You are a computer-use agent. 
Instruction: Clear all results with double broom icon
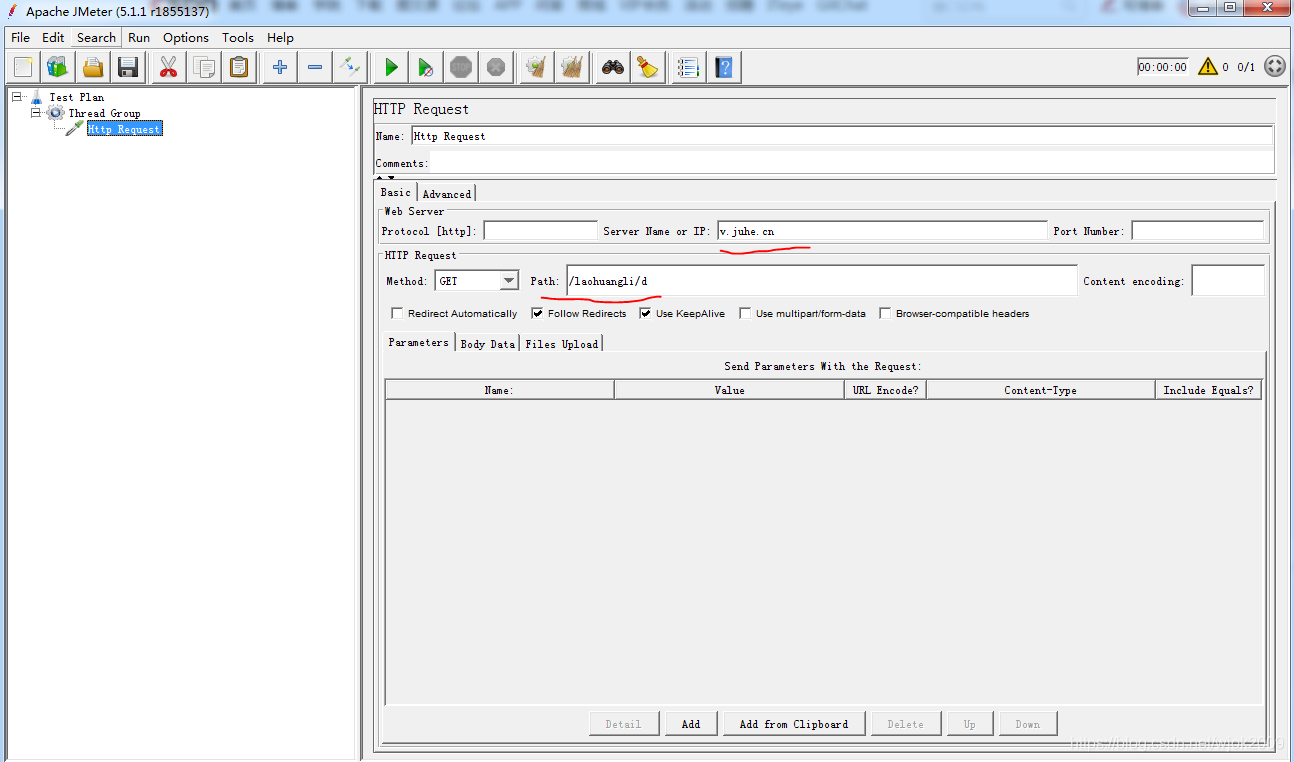click(x=572, y=67)
